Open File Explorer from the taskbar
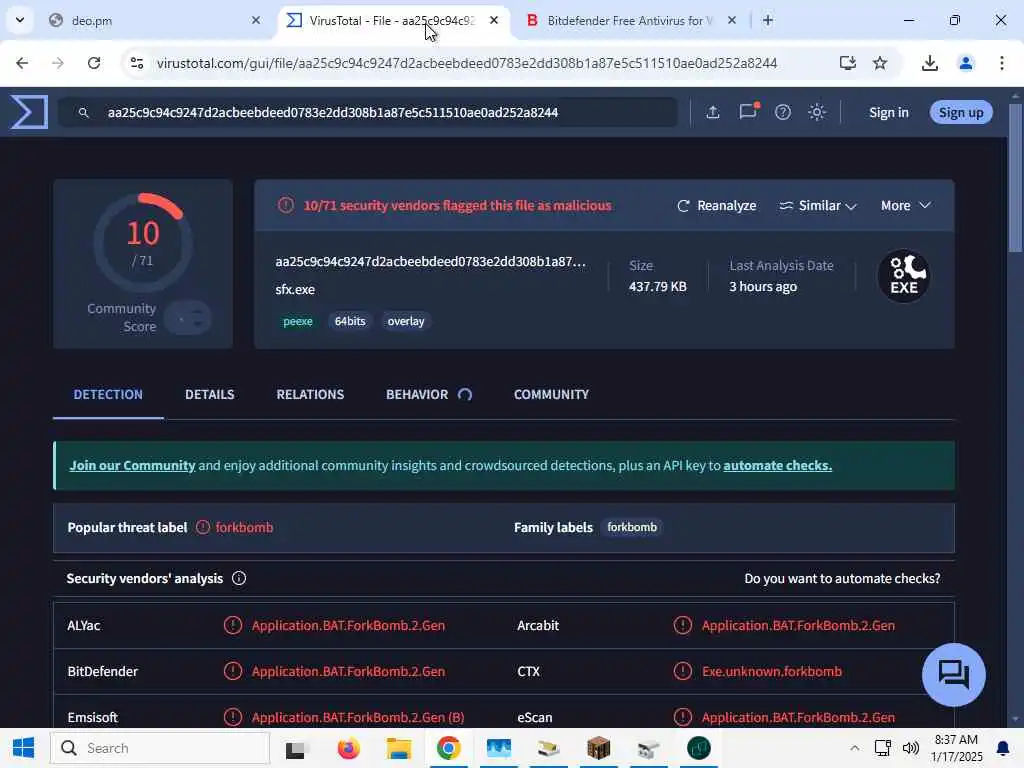The height and width of the screenshot is (768, 1024). [x=398, y=748]
